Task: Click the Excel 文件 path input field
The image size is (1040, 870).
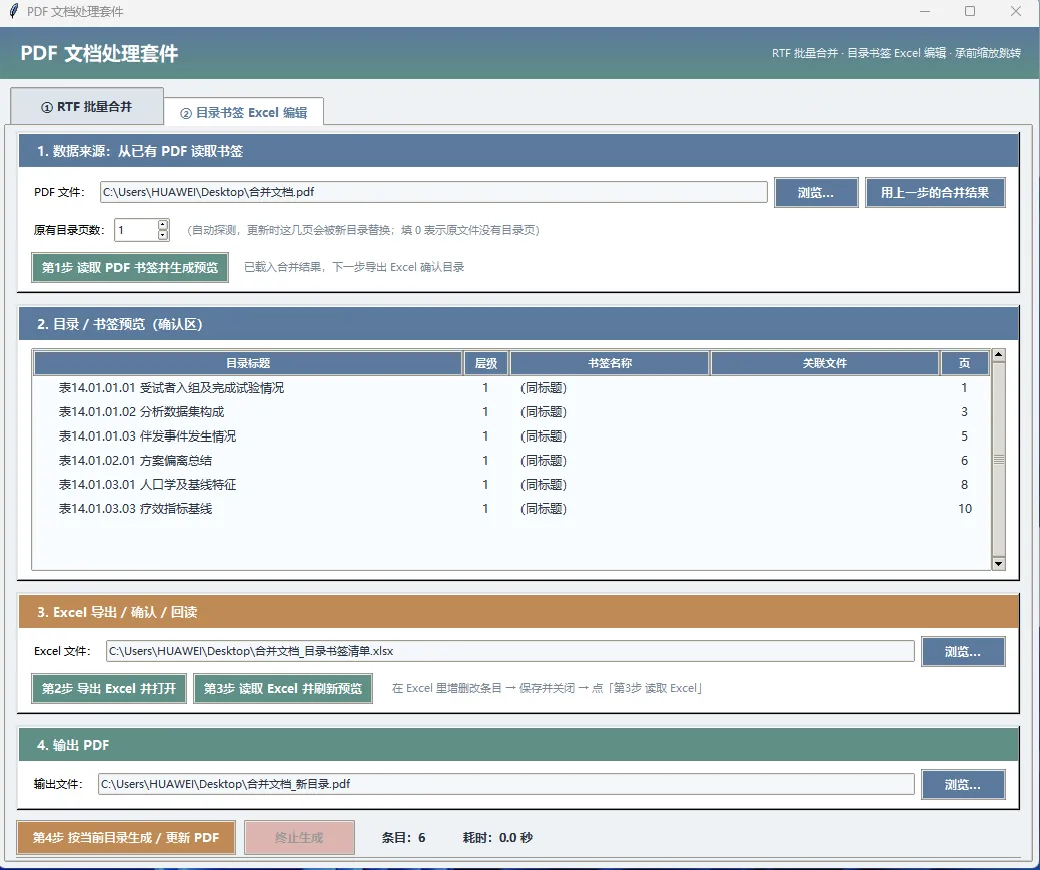Action: coord(510,651)
